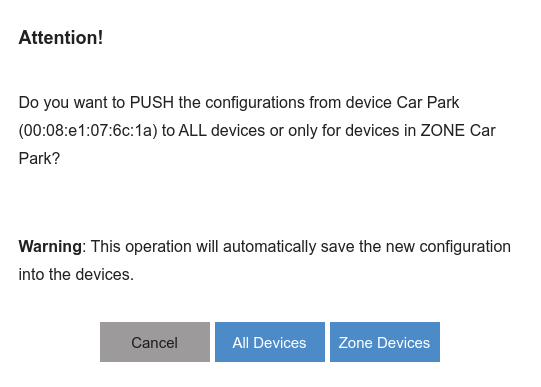Click the word 'automatically' in the warning

coord(269,247)
